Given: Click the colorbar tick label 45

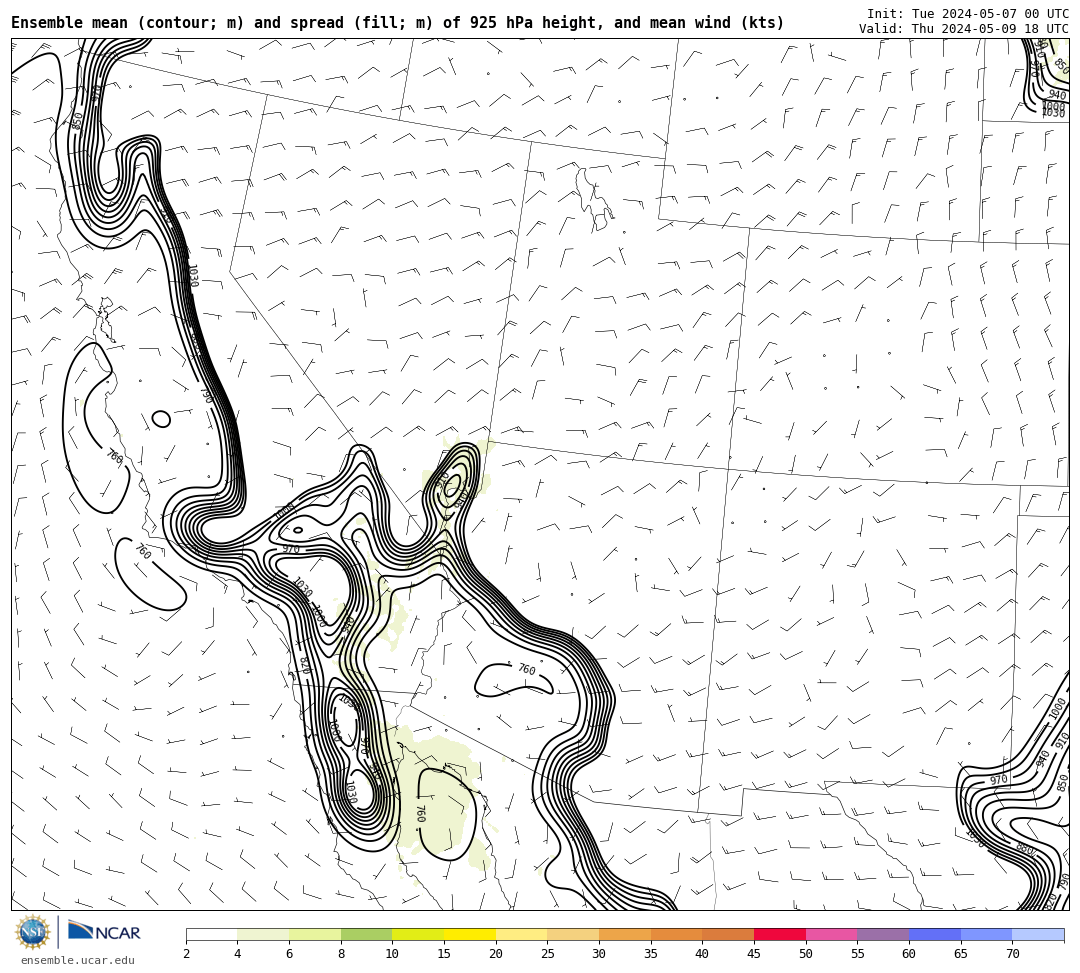Looking at the screenshot, I should tap(754, 954).
